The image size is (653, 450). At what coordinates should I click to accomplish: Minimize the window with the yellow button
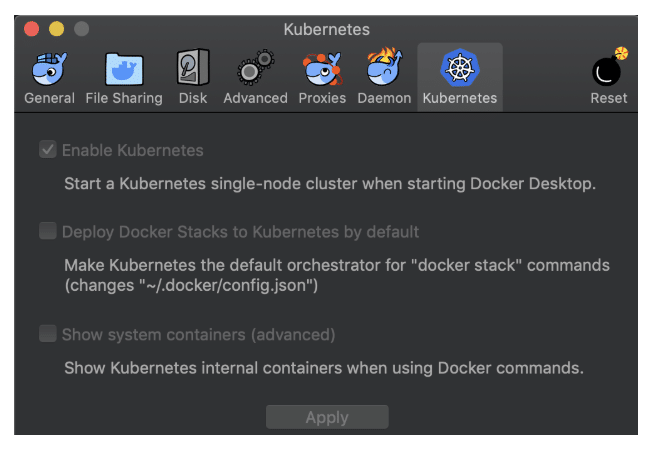pos(57,29)
